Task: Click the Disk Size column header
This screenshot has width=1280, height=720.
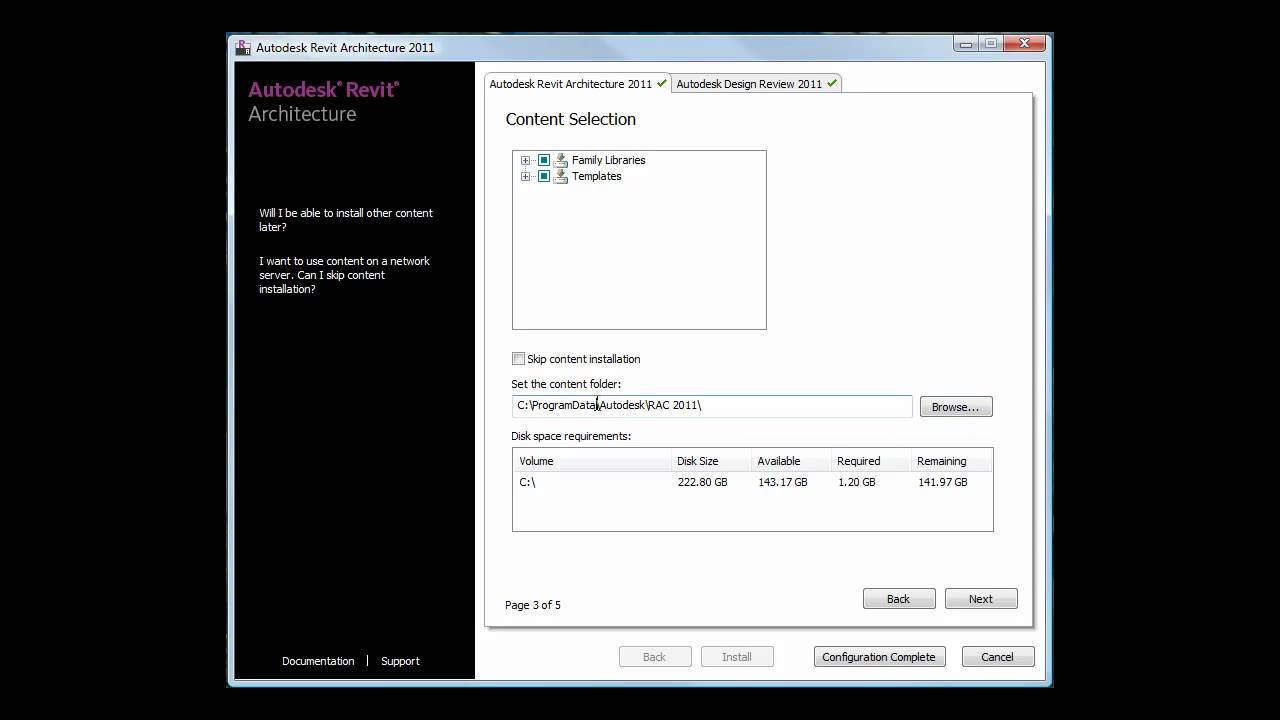Action: pos(710,461)
